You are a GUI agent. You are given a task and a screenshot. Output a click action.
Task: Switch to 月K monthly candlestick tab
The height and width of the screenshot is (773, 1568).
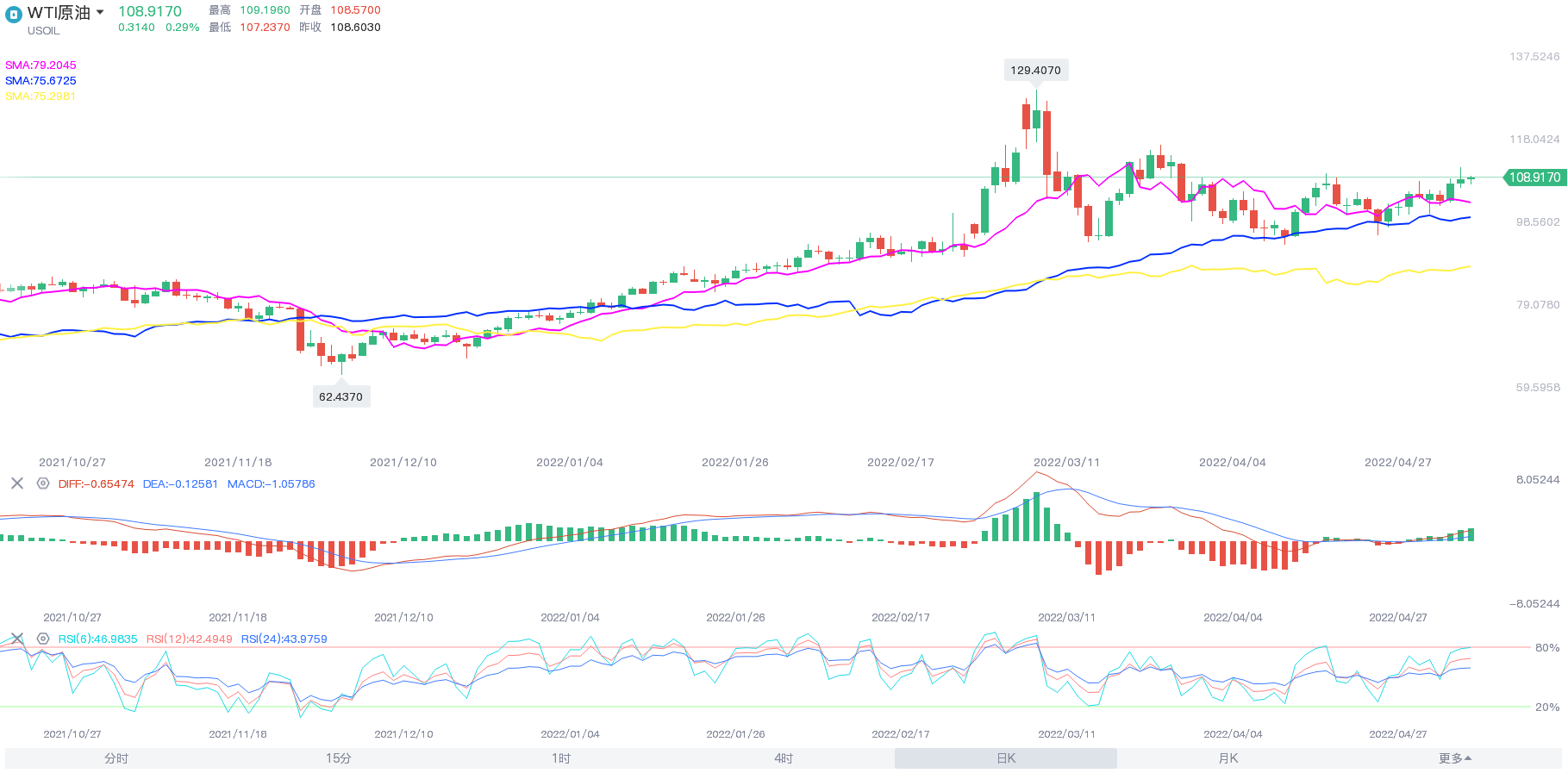pos(1228,758)
